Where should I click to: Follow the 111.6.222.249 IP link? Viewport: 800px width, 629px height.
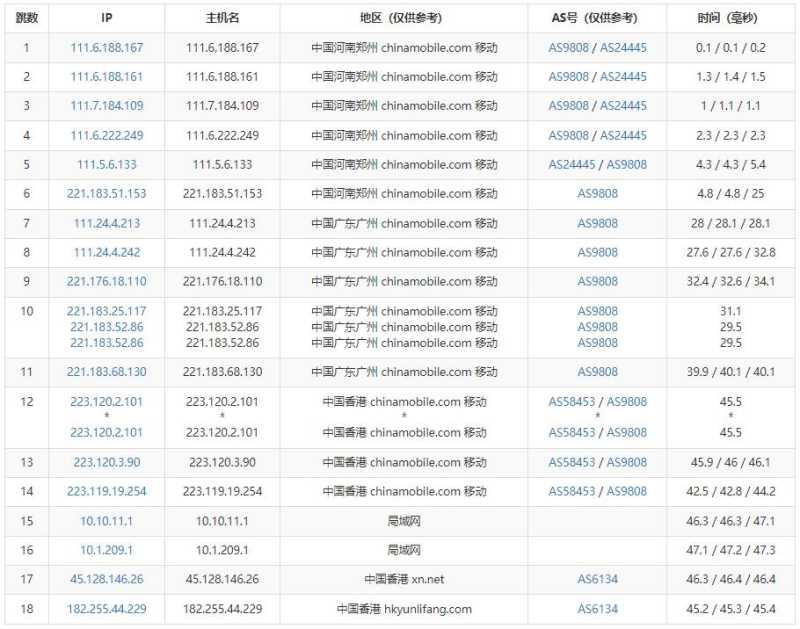pyautogui.click(x=107, y=135)
